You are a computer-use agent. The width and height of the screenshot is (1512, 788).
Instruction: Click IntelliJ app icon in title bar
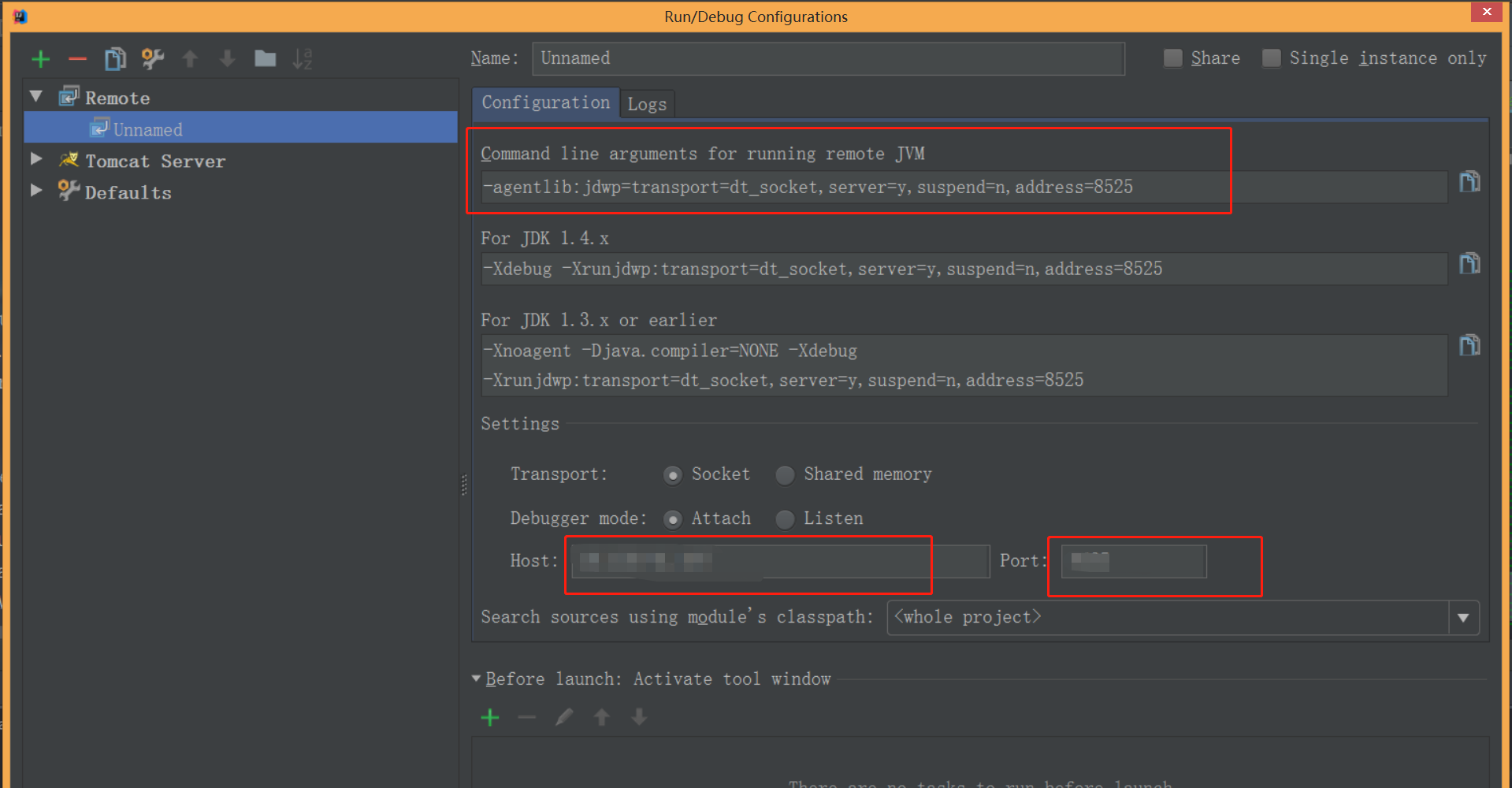coord(20,16)
